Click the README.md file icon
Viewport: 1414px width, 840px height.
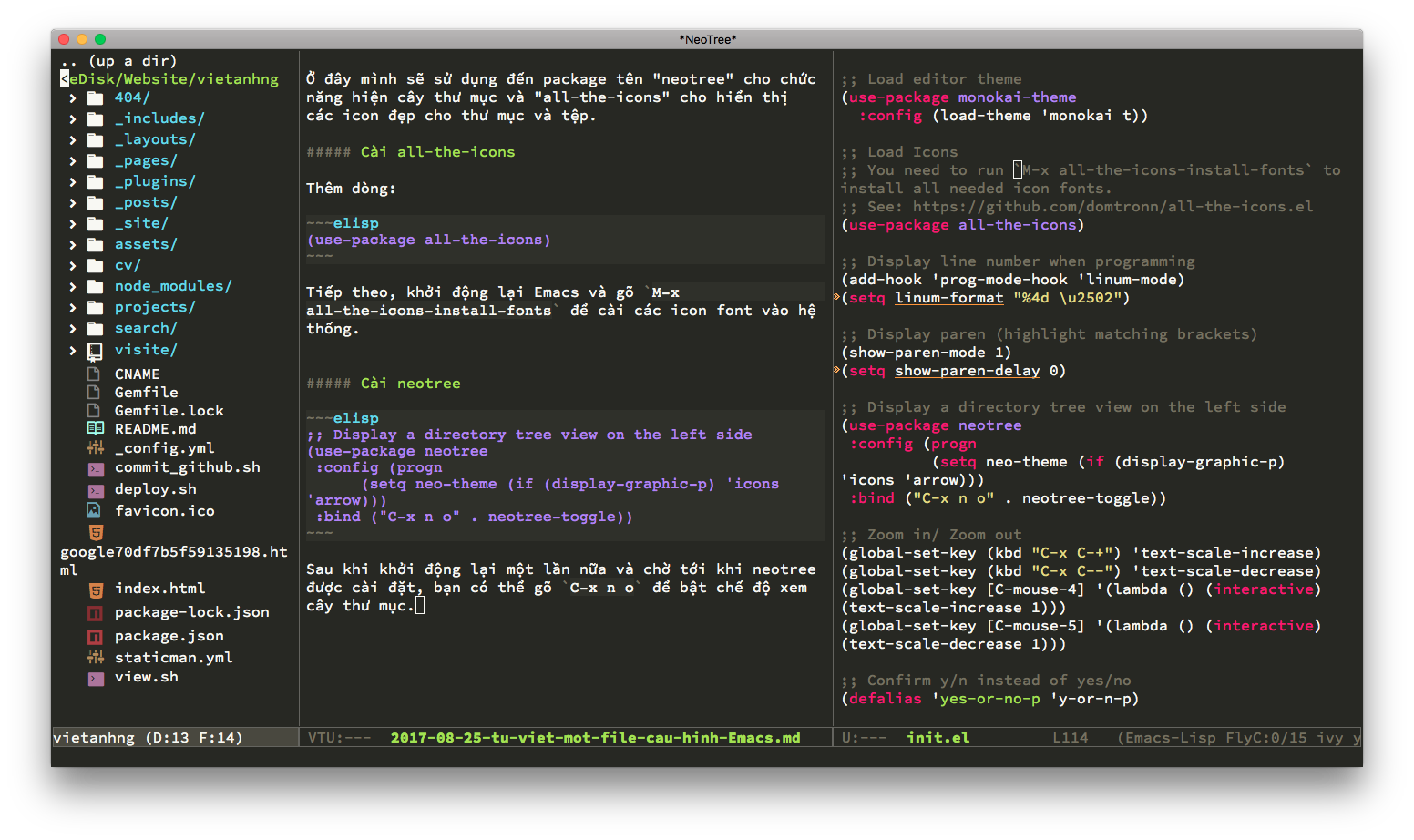[x=96, y=428]
